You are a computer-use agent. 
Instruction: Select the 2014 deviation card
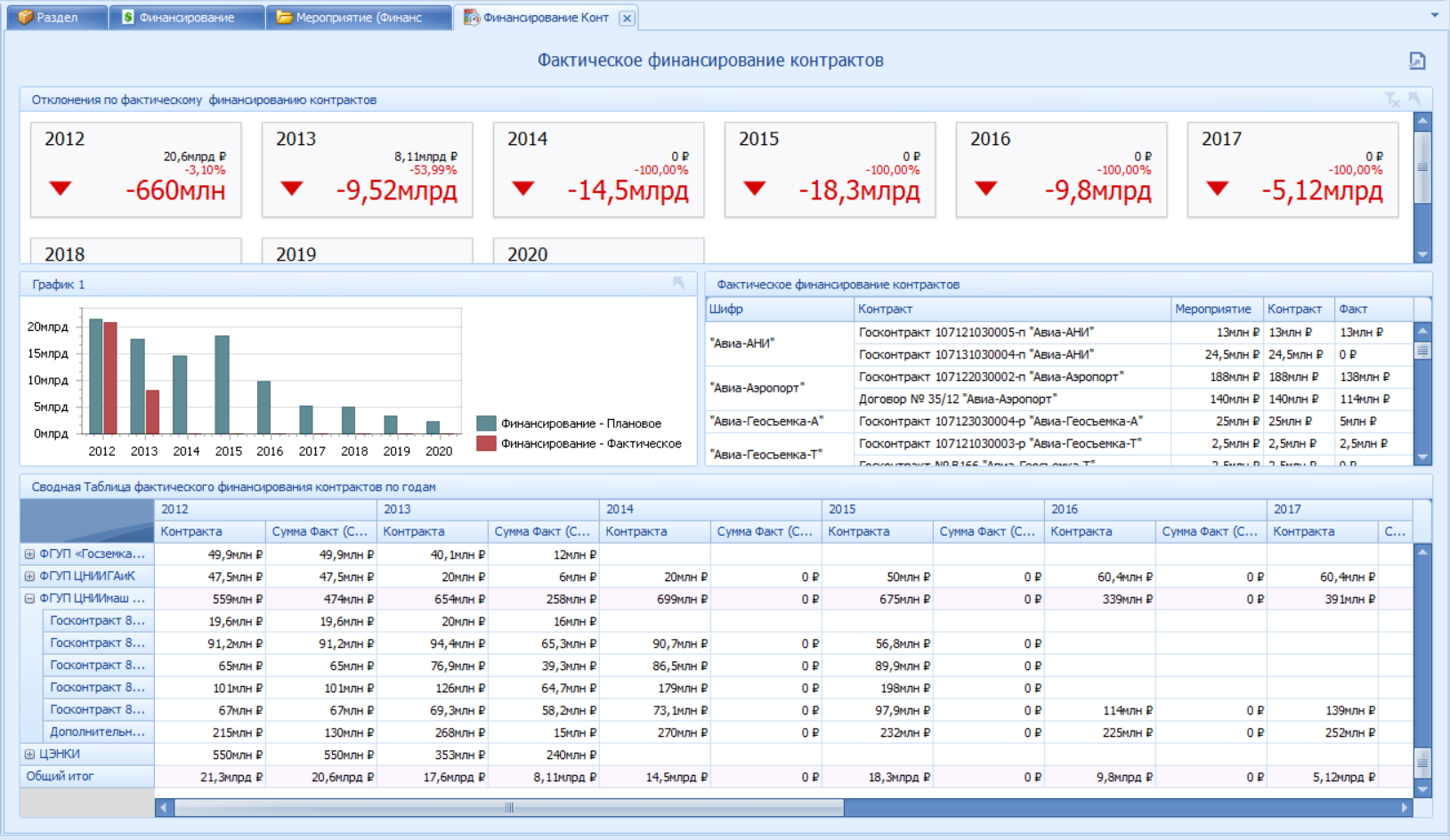click(x=599, y=170)
